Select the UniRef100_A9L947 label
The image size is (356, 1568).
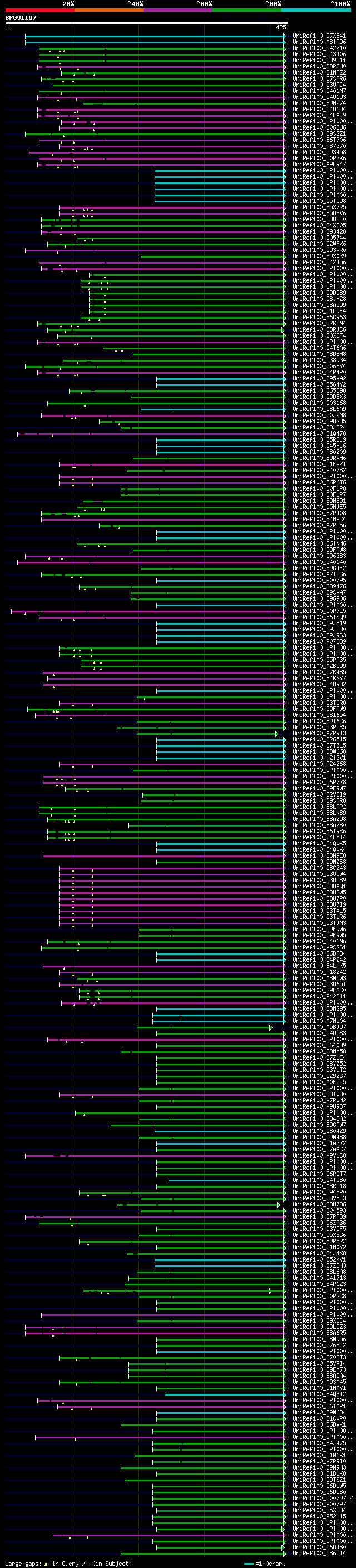(319, 164)
